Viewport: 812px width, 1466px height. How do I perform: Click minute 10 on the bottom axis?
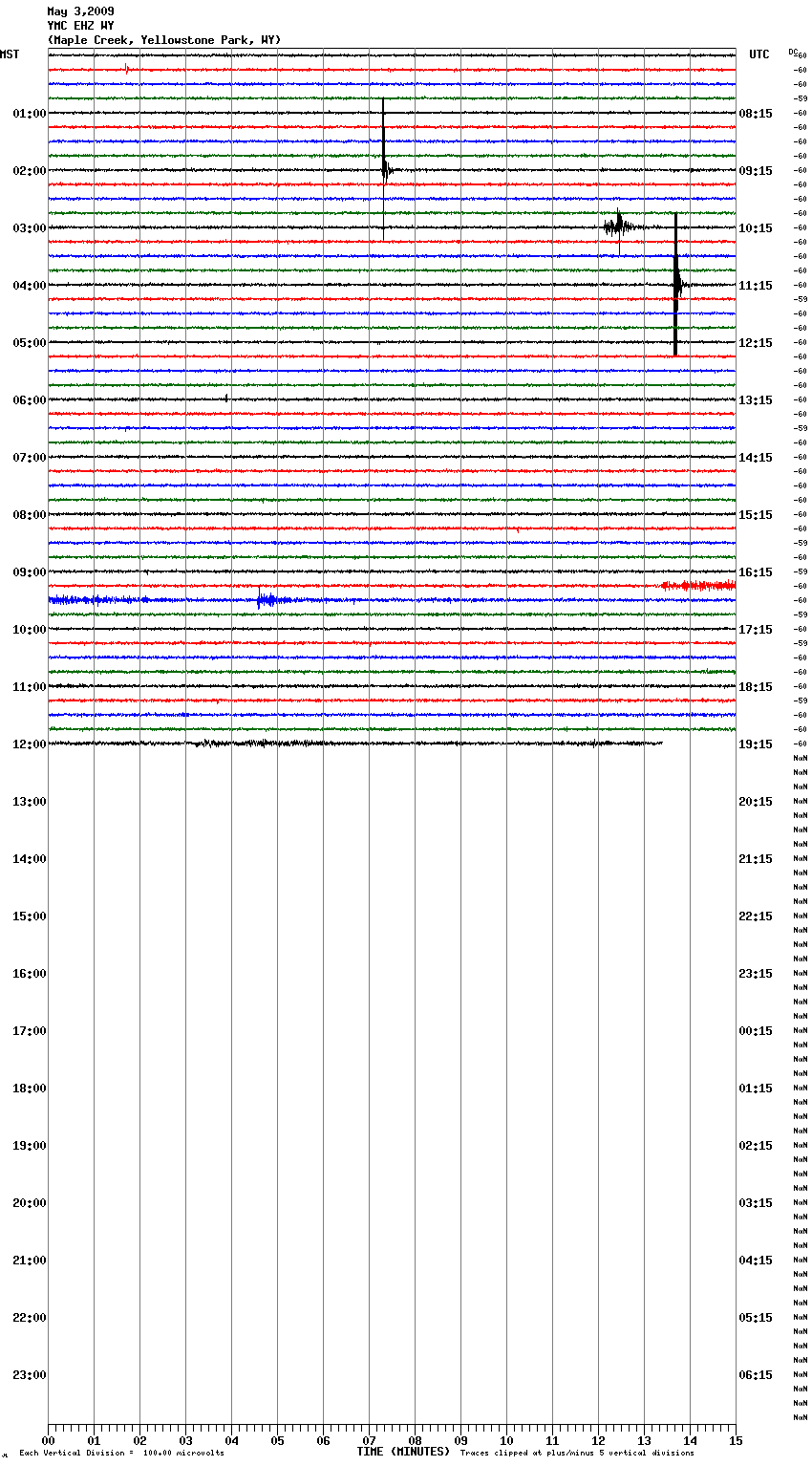point(506,1440)
